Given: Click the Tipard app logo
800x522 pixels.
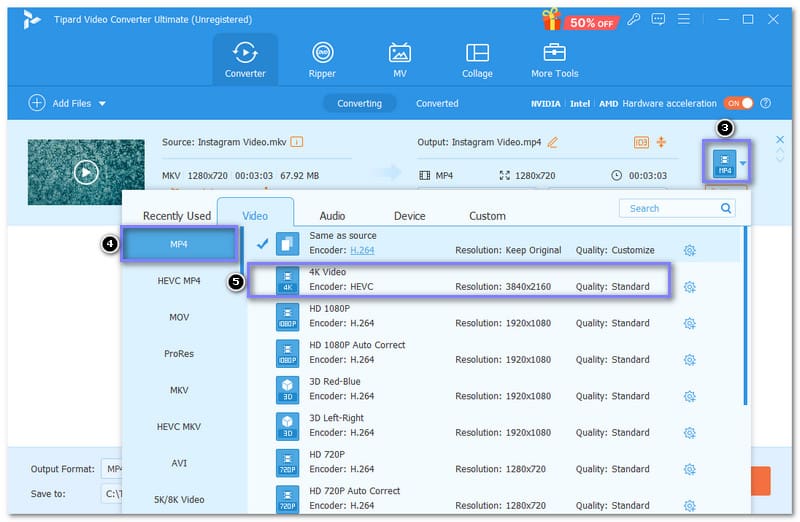Looking at the screenshot, I should pyautogui.click(x=31, y=19).
